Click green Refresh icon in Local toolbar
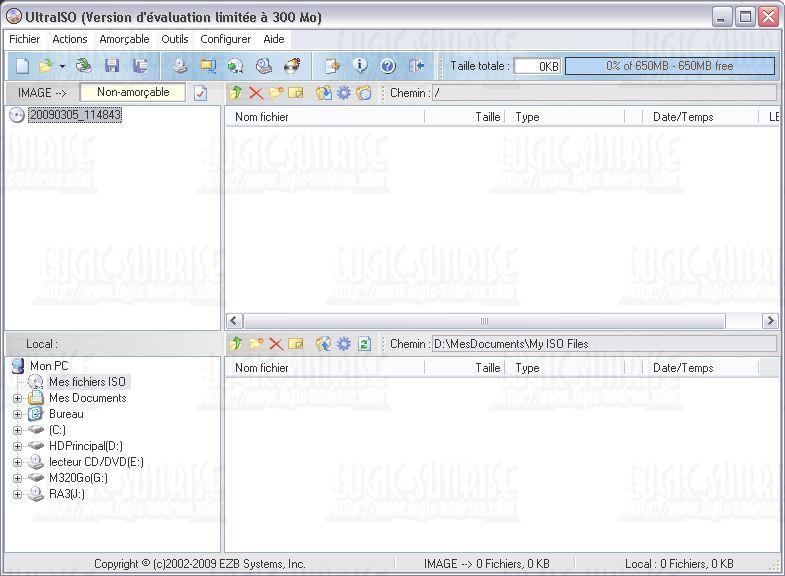Viewport: 785px width, 576px height. (364, 344)
